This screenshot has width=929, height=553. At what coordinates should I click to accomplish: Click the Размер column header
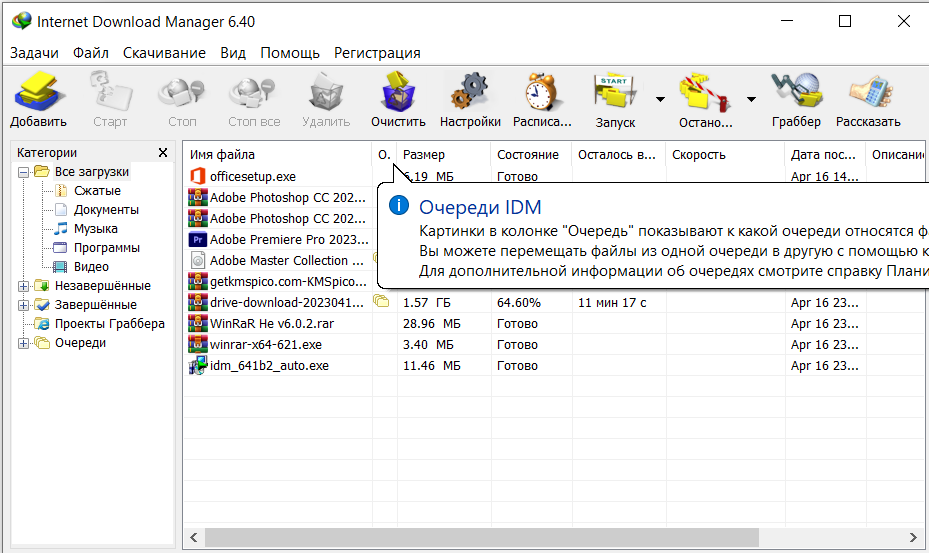click(x=444, y=155)
